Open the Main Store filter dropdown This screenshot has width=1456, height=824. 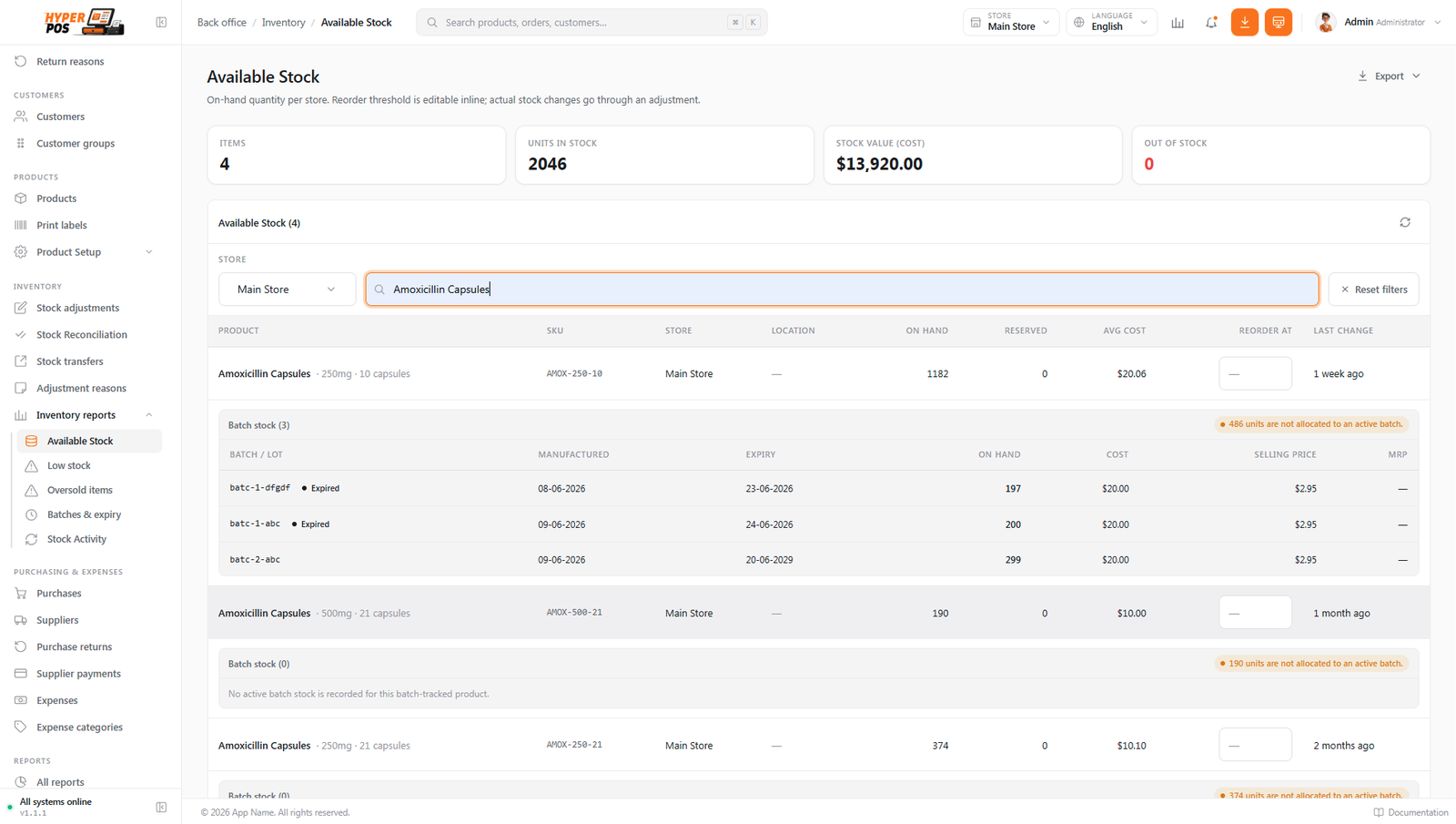click(287, 290)
